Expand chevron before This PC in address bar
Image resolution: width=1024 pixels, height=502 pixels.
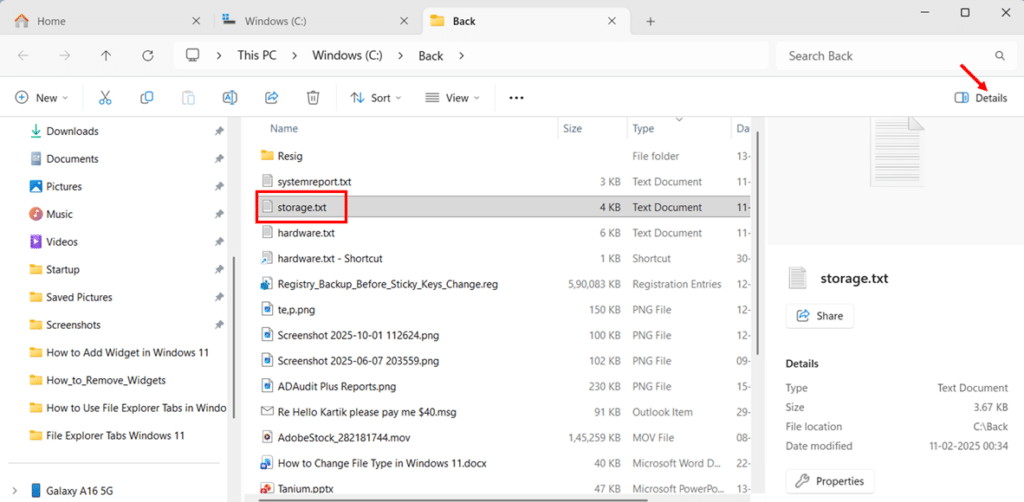click(x=220, y=55)
